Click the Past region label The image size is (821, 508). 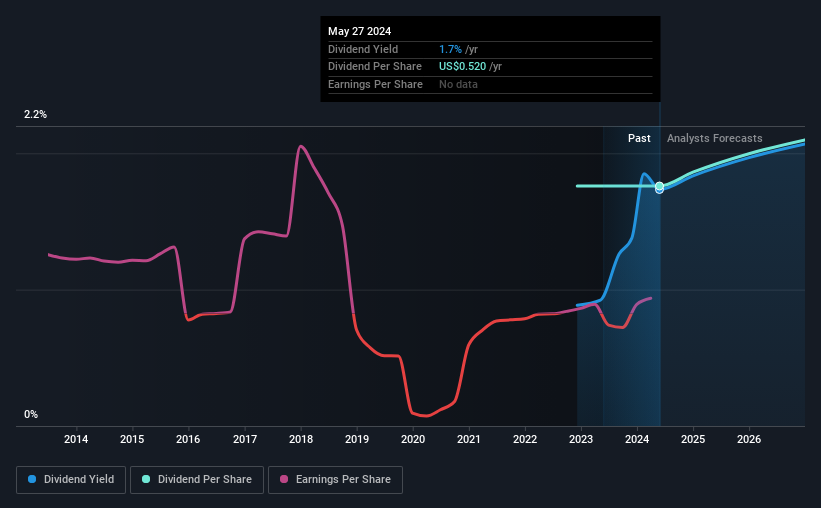tap(639, 138)
